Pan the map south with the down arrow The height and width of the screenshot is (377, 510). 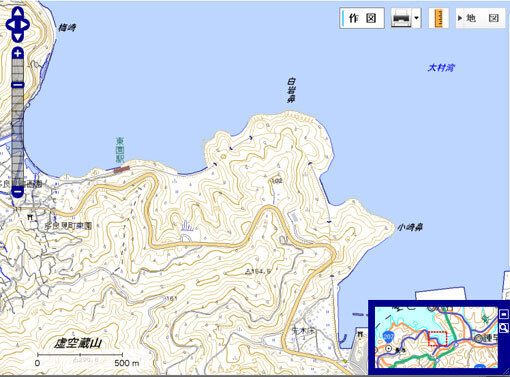point(18,36)
